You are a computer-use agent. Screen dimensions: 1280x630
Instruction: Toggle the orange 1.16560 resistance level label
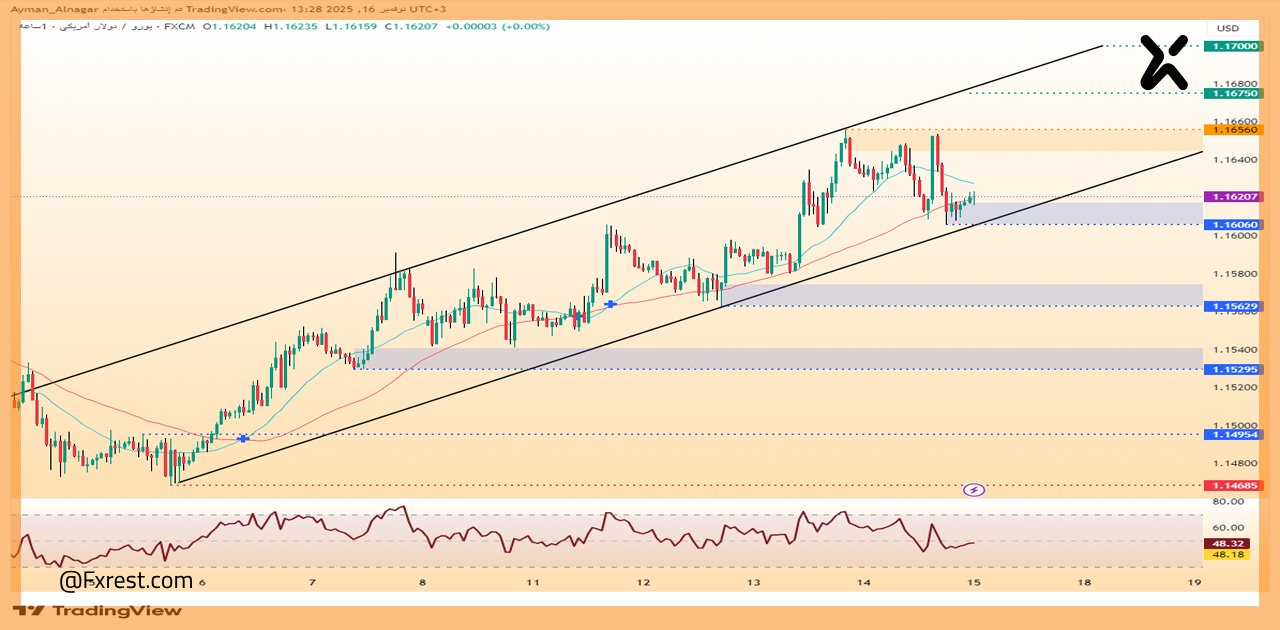(x=1238, y=129)
